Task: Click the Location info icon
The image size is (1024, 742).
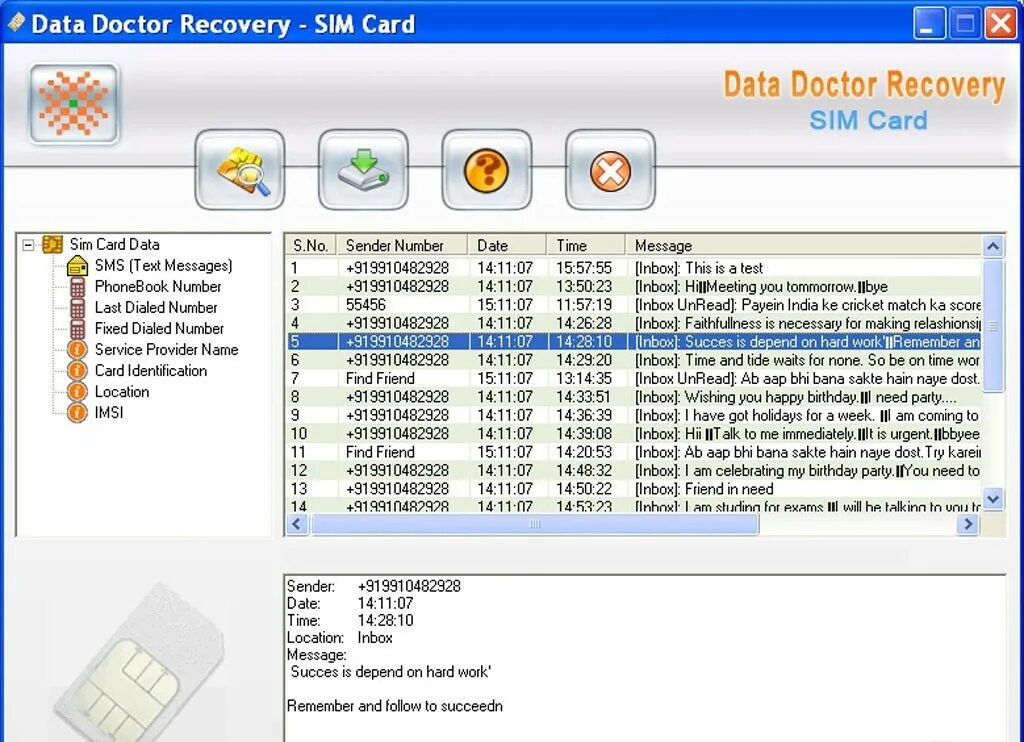Action: 77,391
